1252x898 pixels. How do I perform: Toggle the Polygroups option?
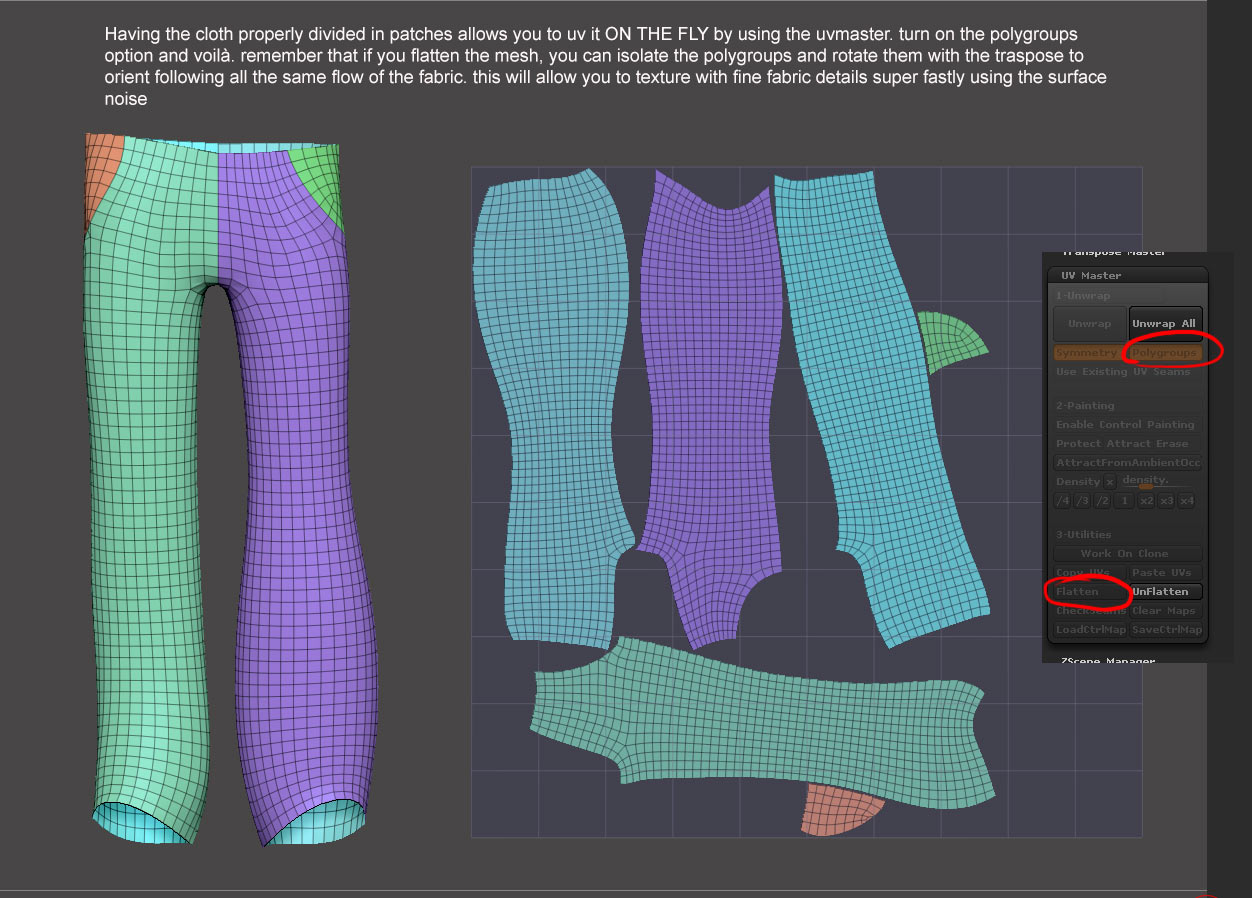tap(1165, 353)
